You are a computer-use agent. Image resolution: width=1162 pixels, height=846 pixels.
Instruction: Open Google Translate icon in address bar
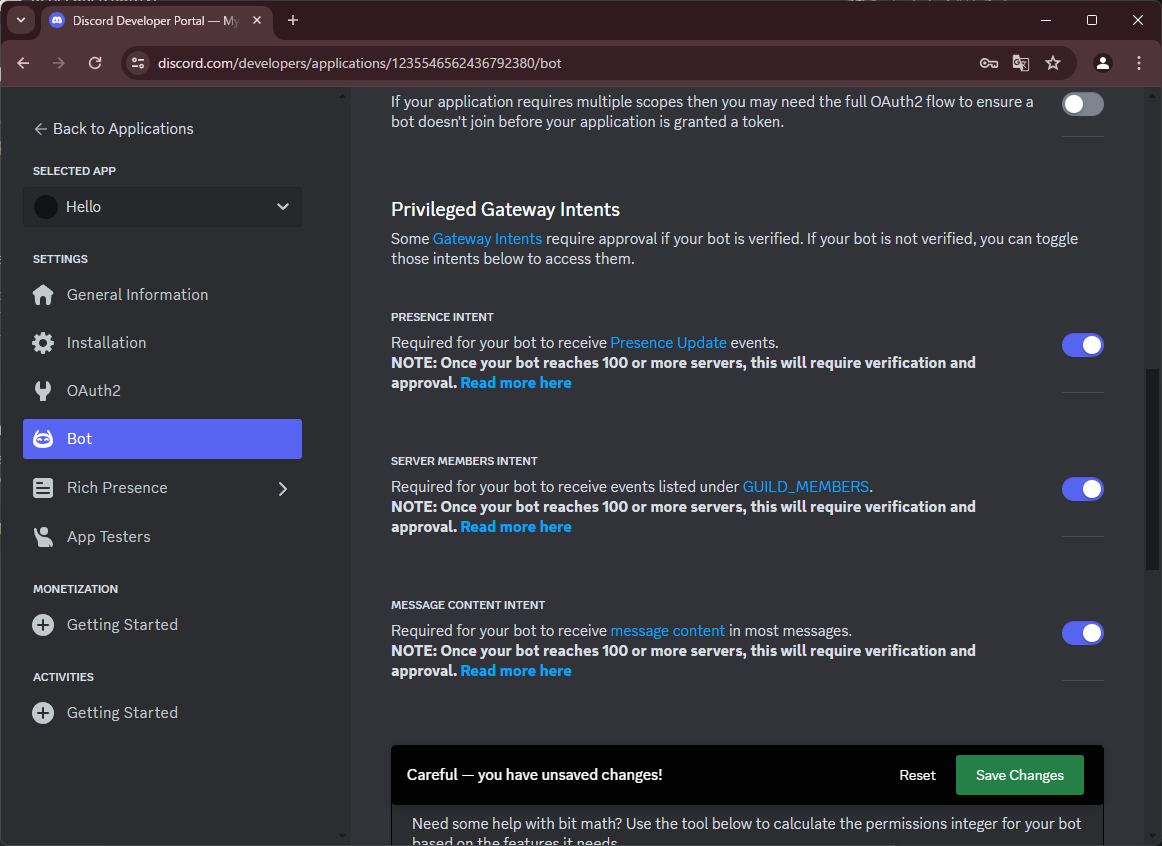(x=1020, y=62)
